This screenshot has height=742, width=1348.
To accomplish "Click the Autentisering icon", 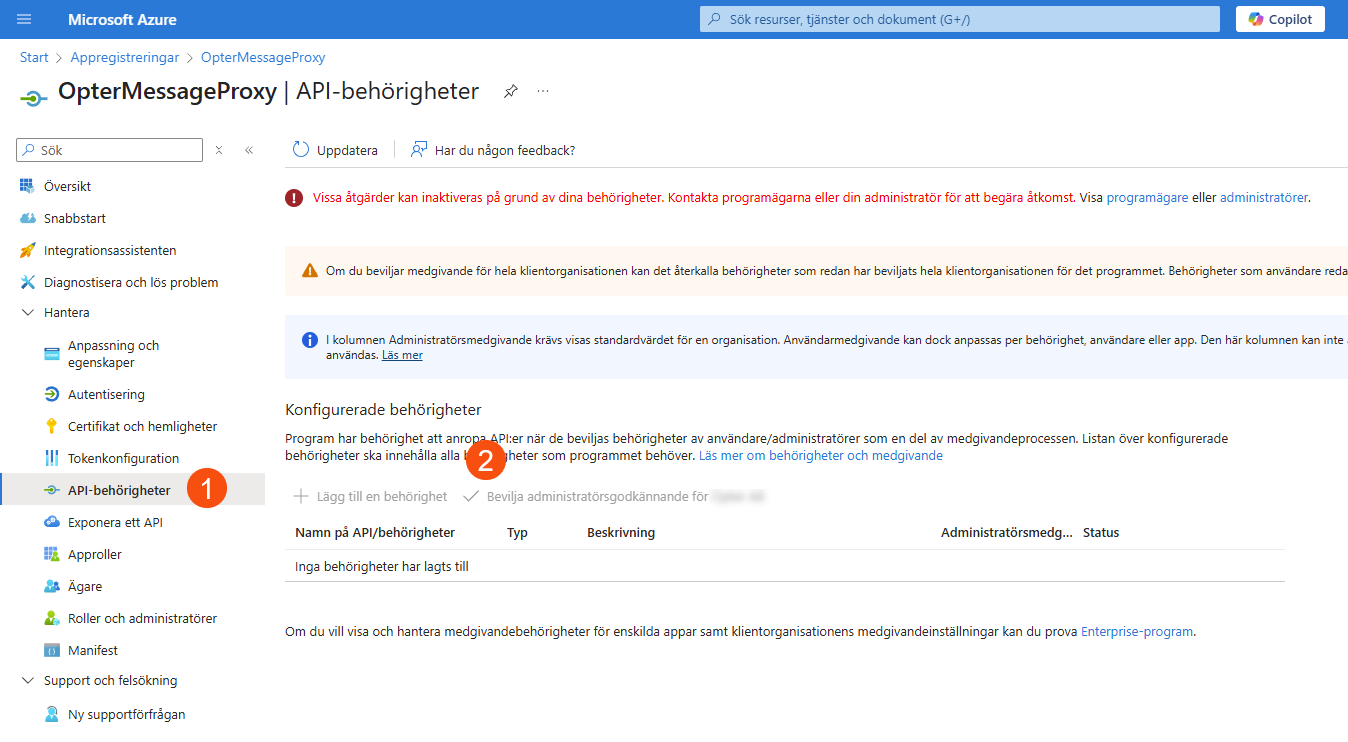I will (x=52, y=394).
